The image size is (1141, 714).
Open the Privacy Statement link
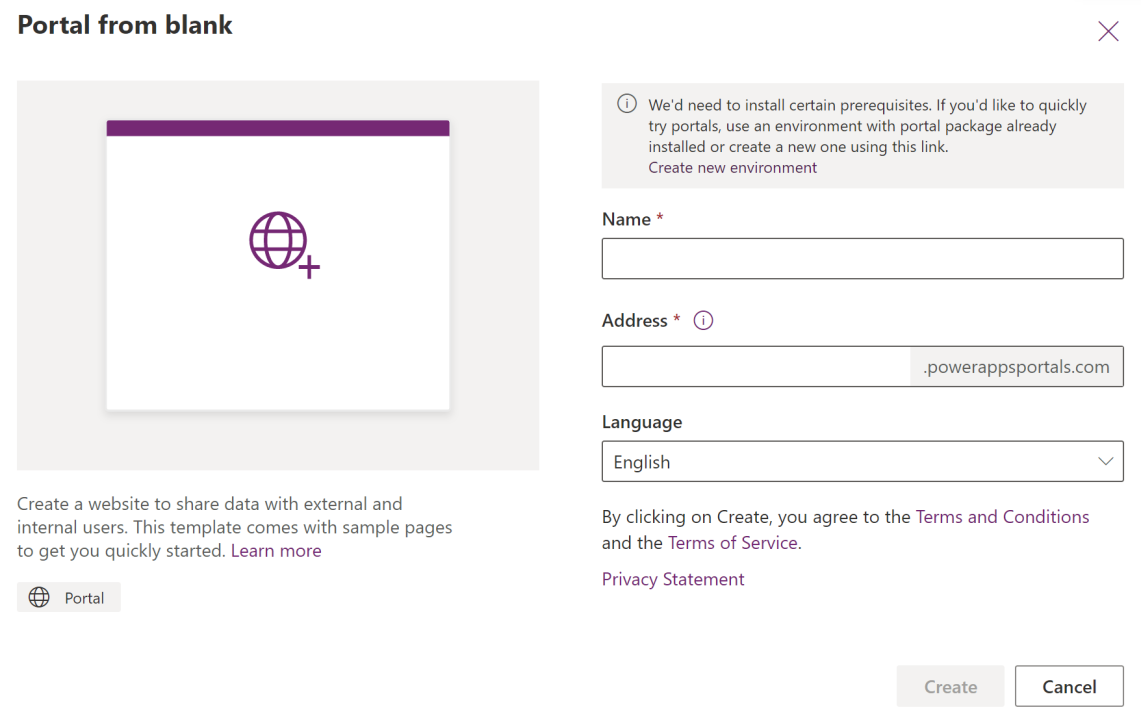tap(673, 579)
